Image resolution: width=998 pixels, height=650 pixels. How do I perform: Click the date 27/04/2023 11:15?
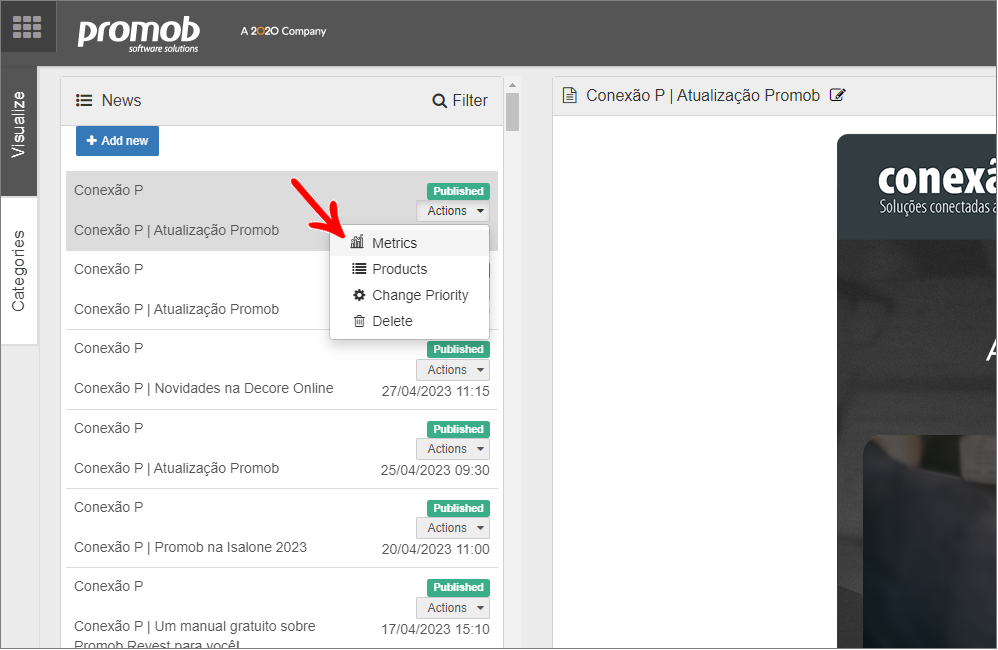point(435,392)
